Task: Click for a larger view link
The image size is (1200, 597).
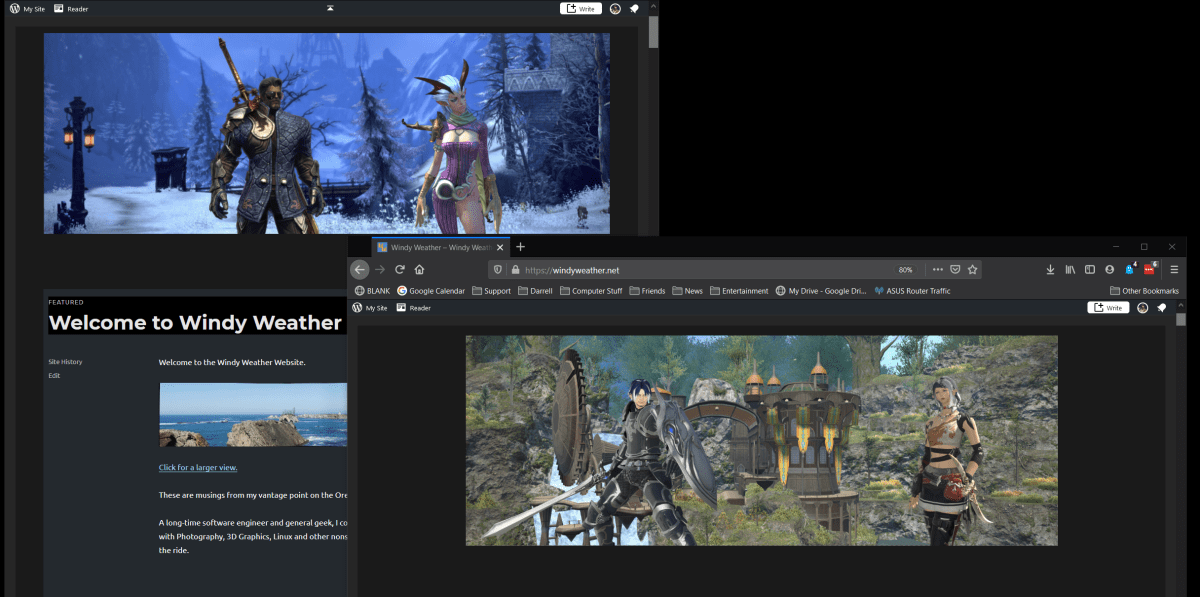Action: pos(197,467)
